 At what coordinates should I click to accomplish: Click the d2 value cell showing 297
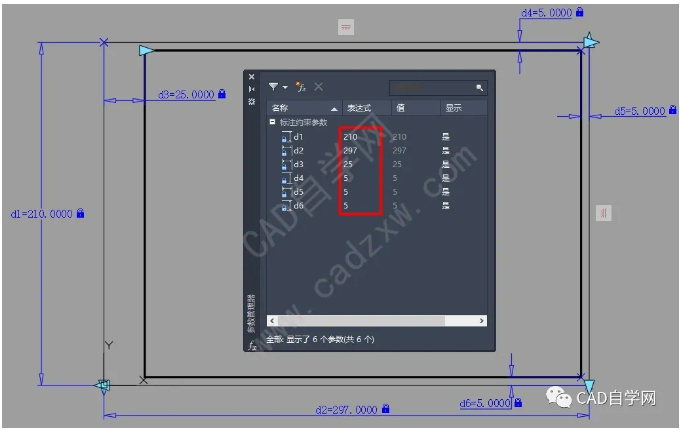click(x=399, y=151)
